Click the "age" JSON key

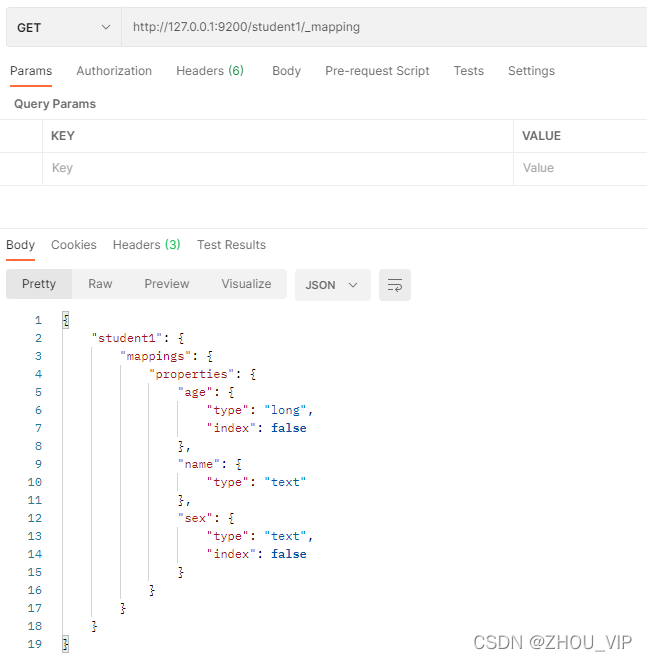click(195, 392)
